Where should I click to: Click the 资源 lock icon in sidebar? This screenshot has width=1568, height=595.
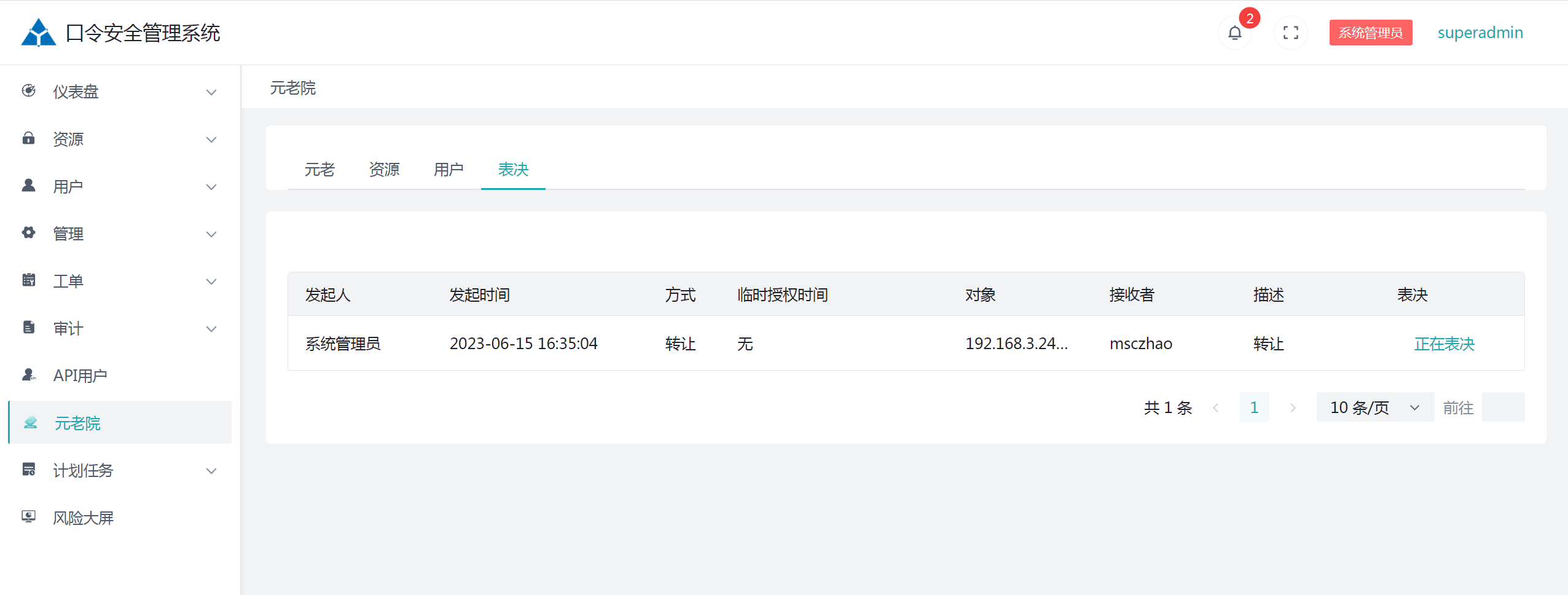[29, 138]
